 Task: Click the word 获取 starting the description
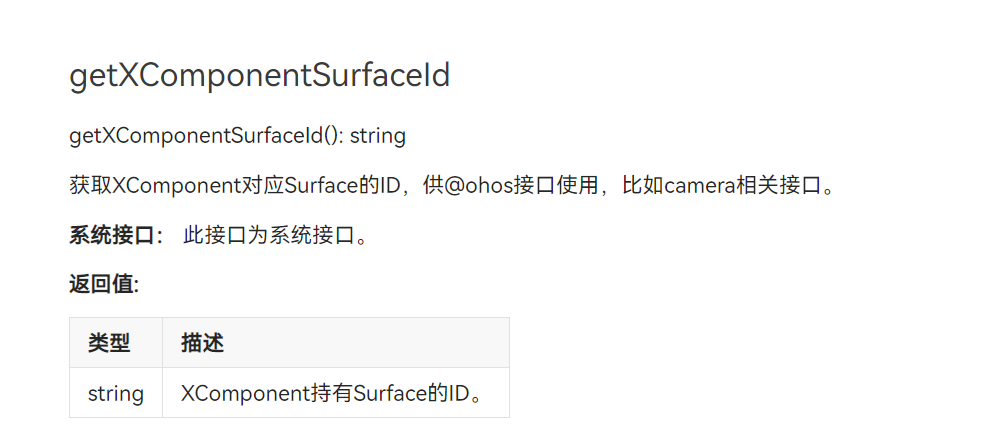coord(90,186)
